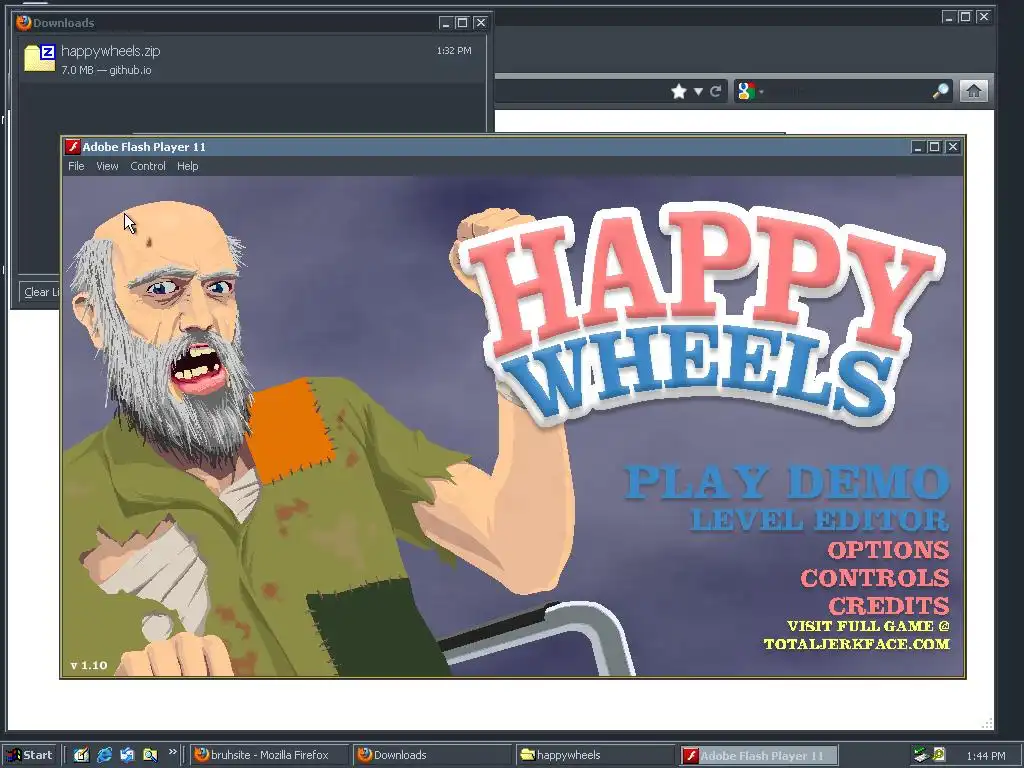Open bookmark dropdown arrow beside the star
1024x768 pixels.
698,91
